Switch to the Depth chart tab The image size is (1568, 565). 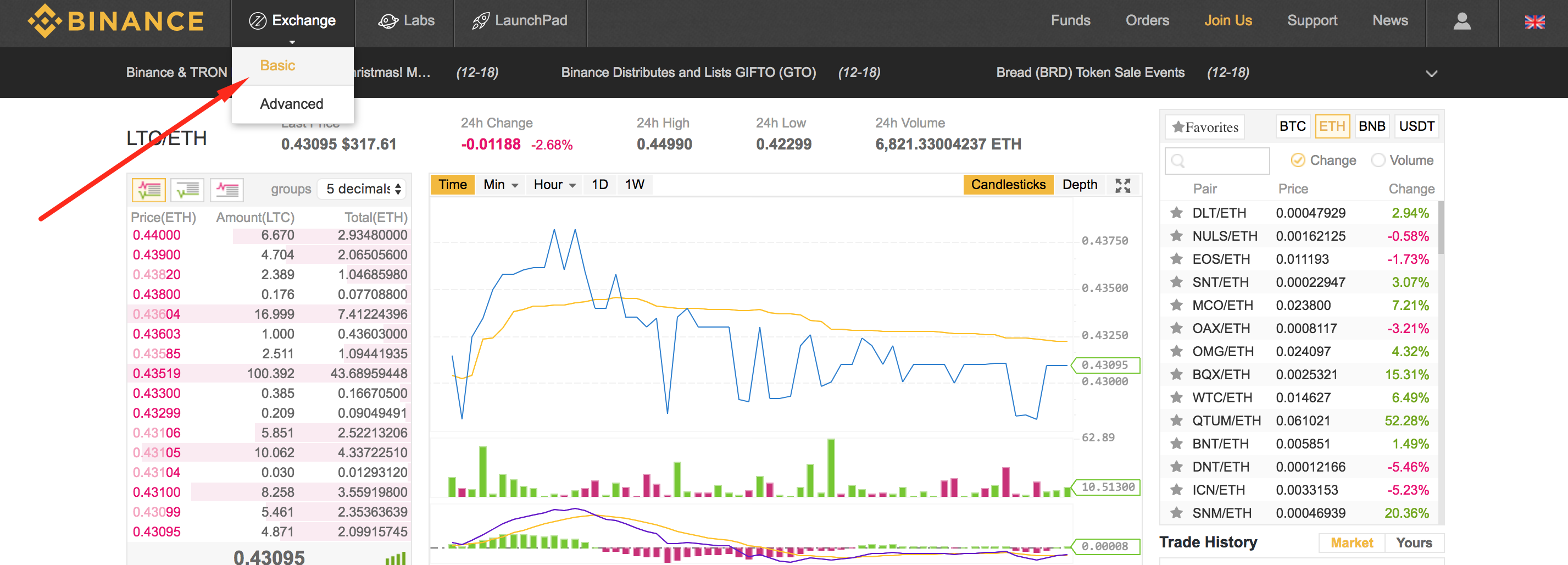pyautogui.click(x=1079, y=185)
